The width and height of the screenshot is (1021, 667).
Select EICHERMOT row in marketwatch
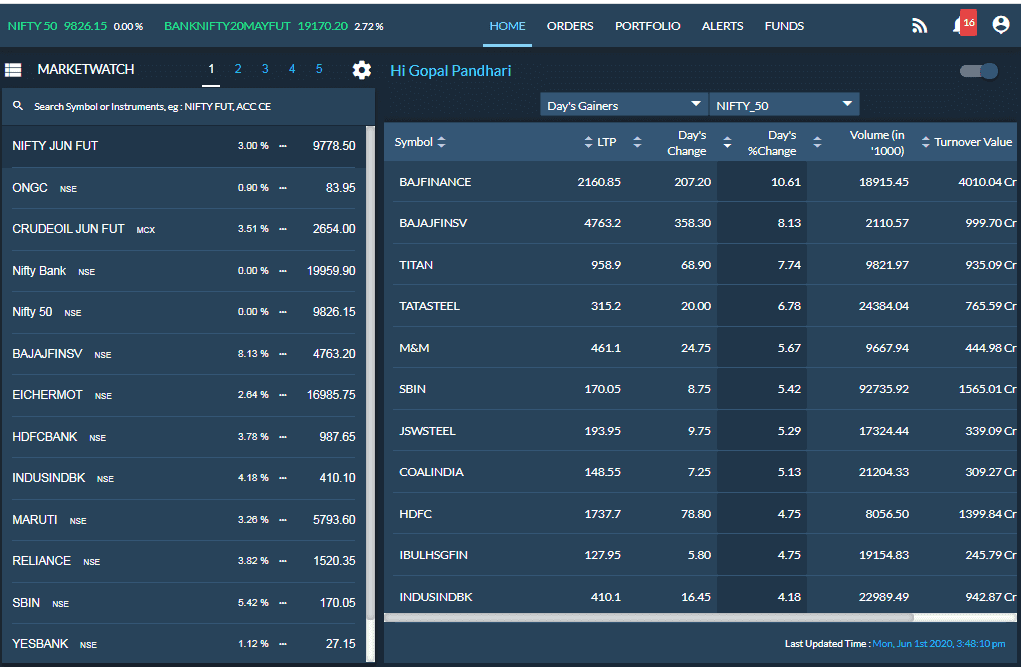[x=184, y=395]
